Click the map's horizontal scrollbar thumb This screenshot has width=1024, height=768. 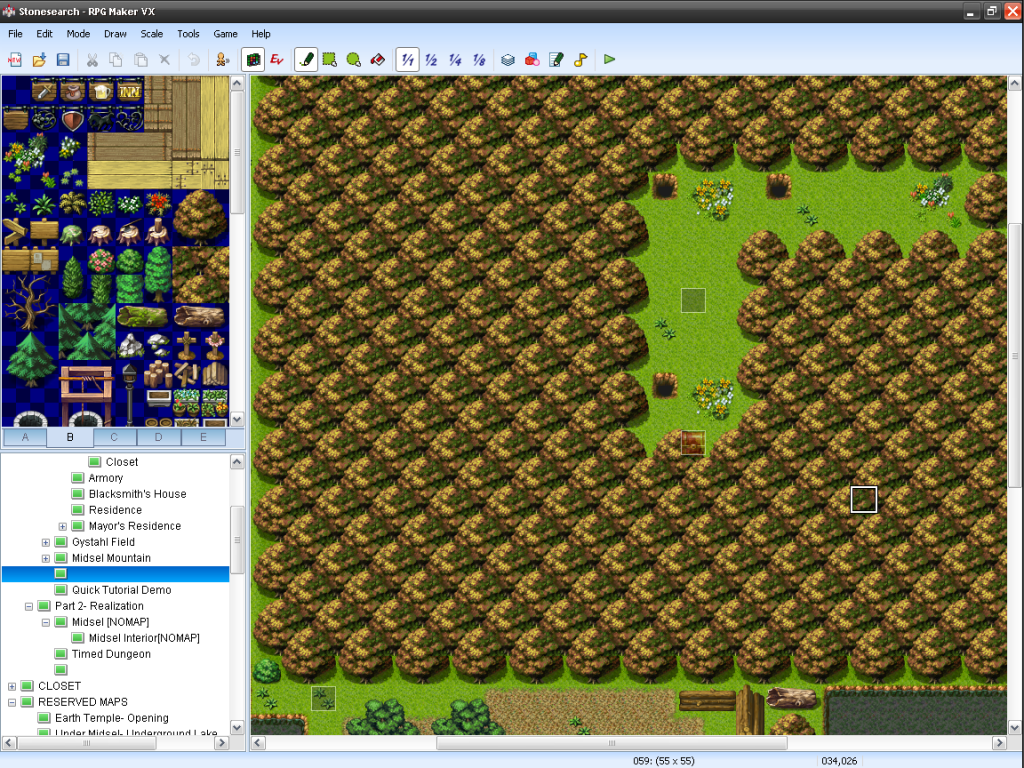tap(612, 743)
